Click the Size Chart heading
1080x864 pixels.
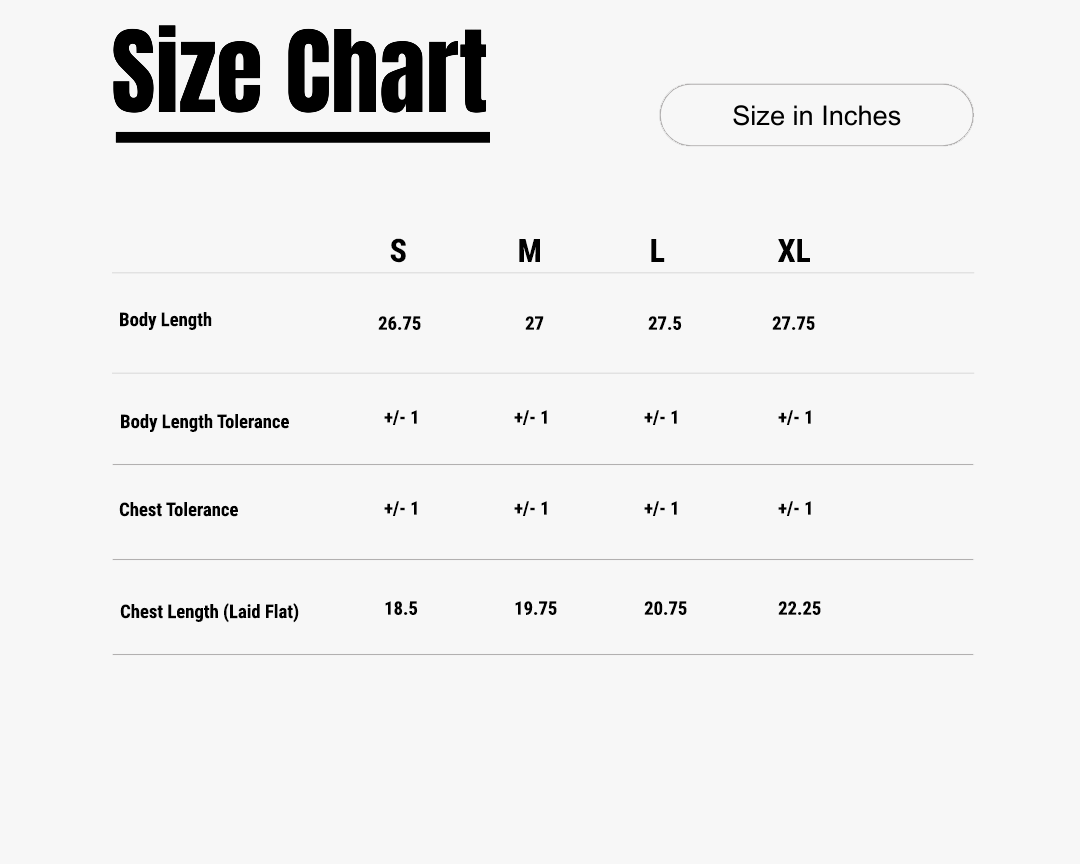coord(299,73)
